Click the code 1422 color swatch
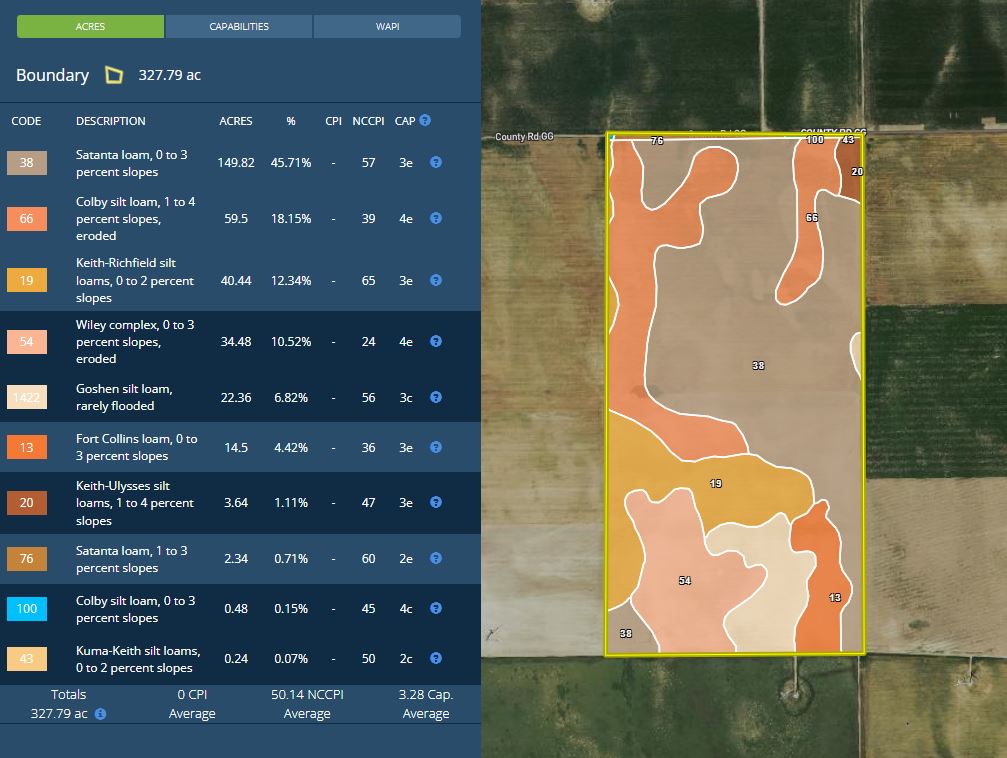1007x758 pixels. 27,398
